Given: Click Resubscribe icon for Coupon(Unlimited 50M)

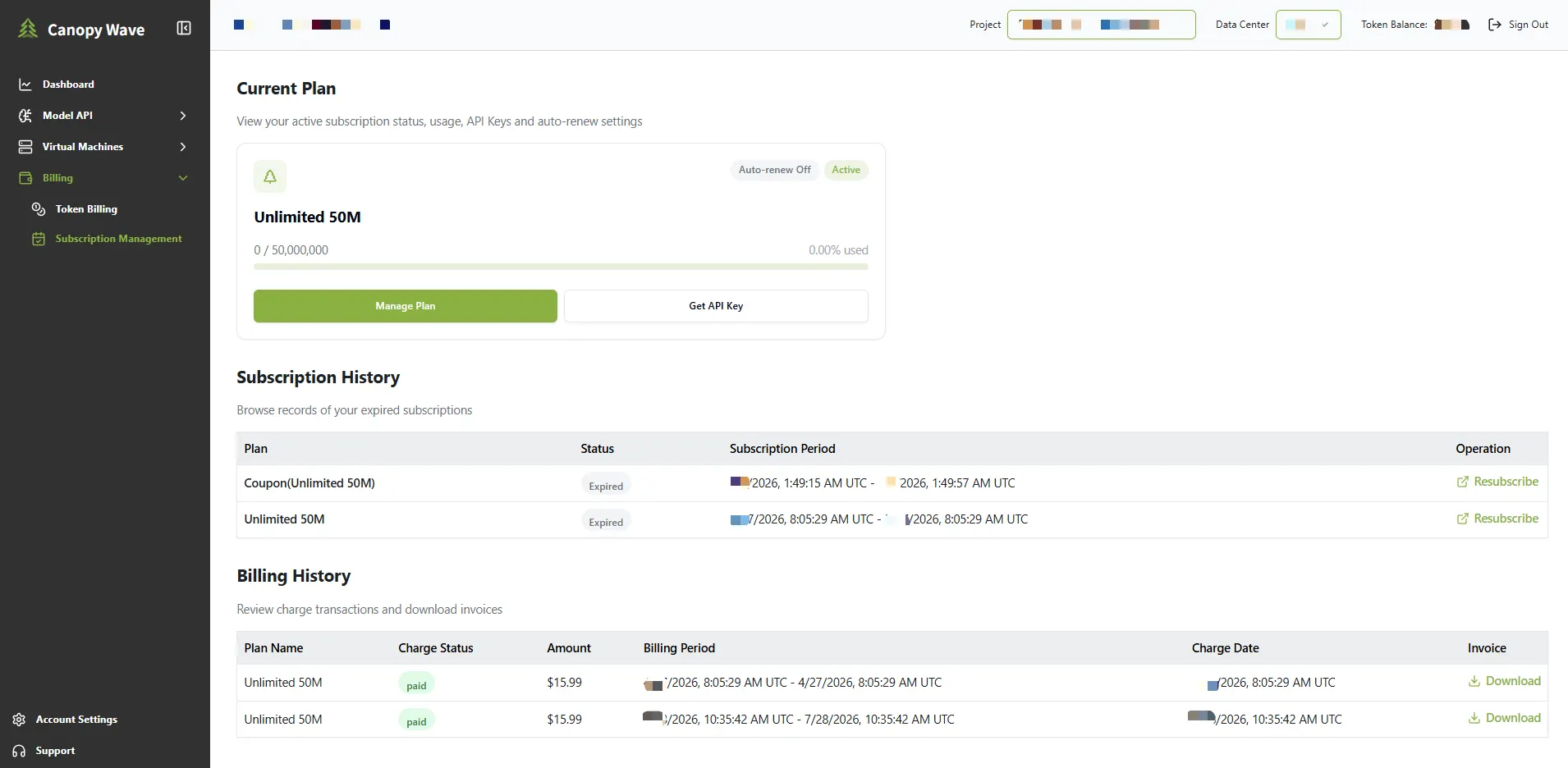Looking at the screenshot, I should tap(1463, 482).
